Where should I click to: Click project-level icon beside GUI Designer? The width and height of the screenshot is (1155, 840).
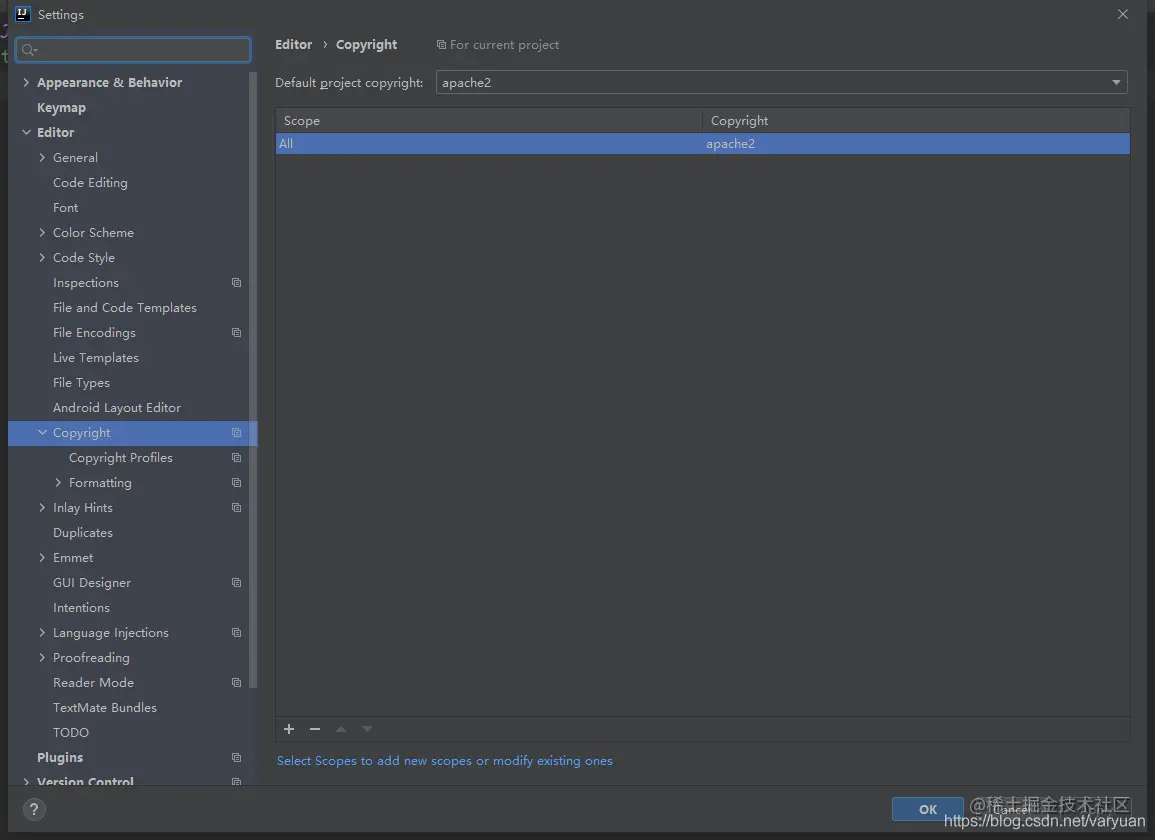236,583
